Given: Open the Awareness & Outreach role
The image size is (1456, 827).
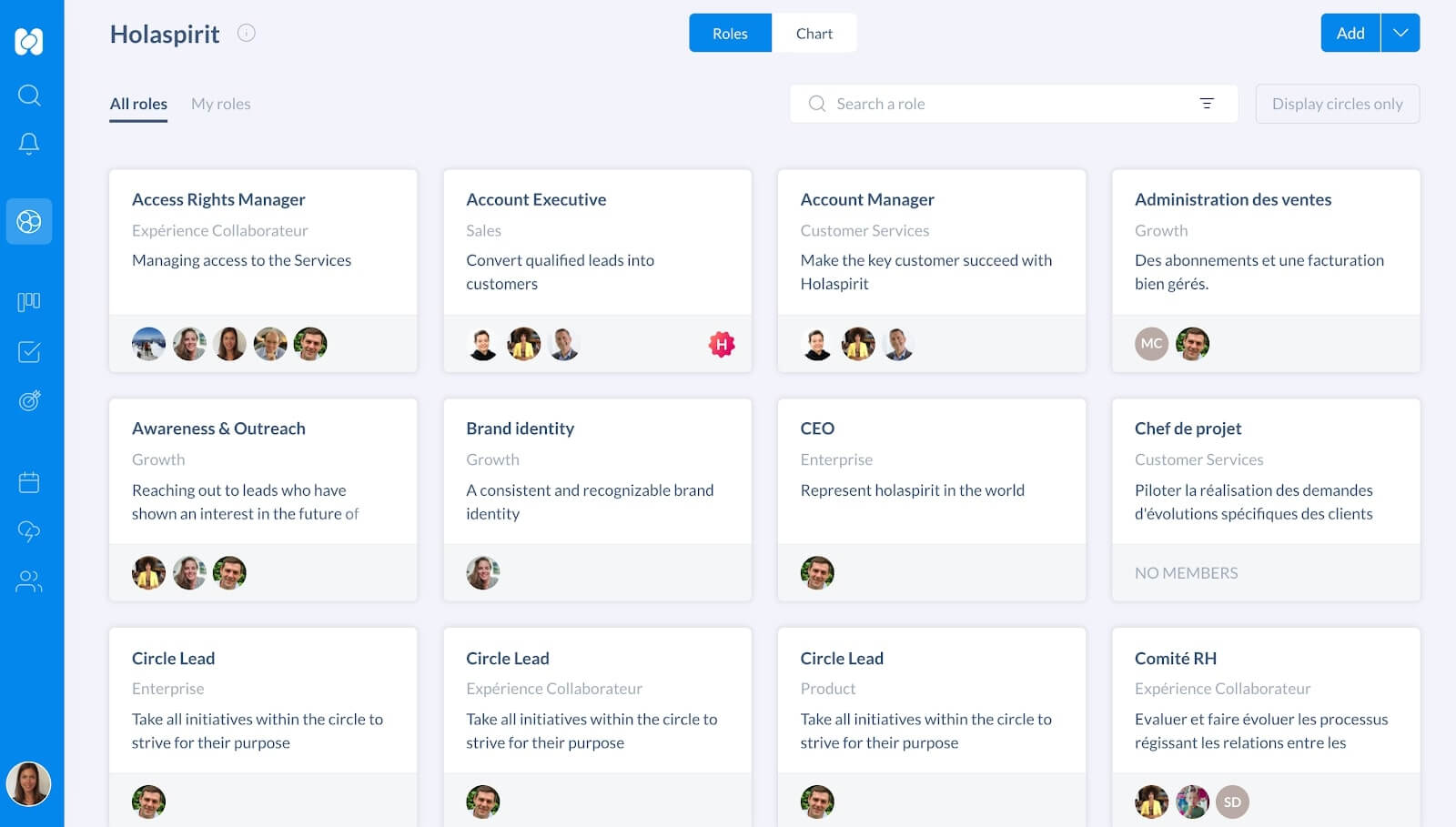Looking at the screenshot, I should pos(218,429).
